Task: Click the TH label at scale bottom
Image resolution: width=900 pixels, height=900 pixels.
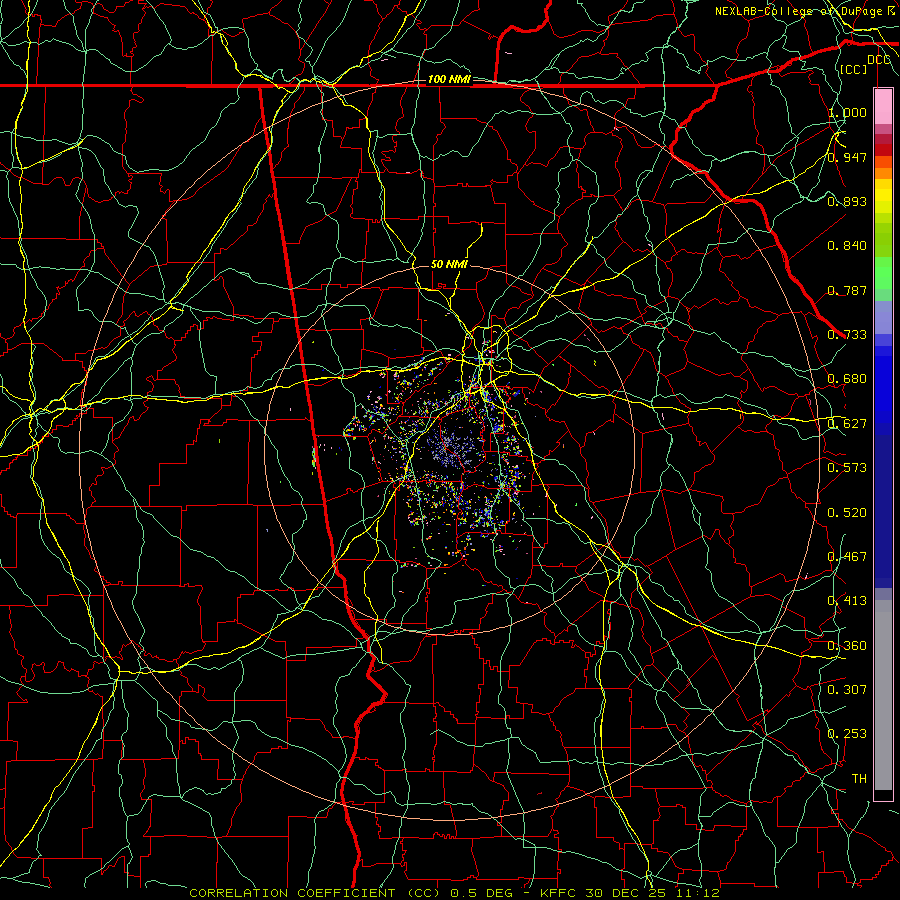Action: 859,779
